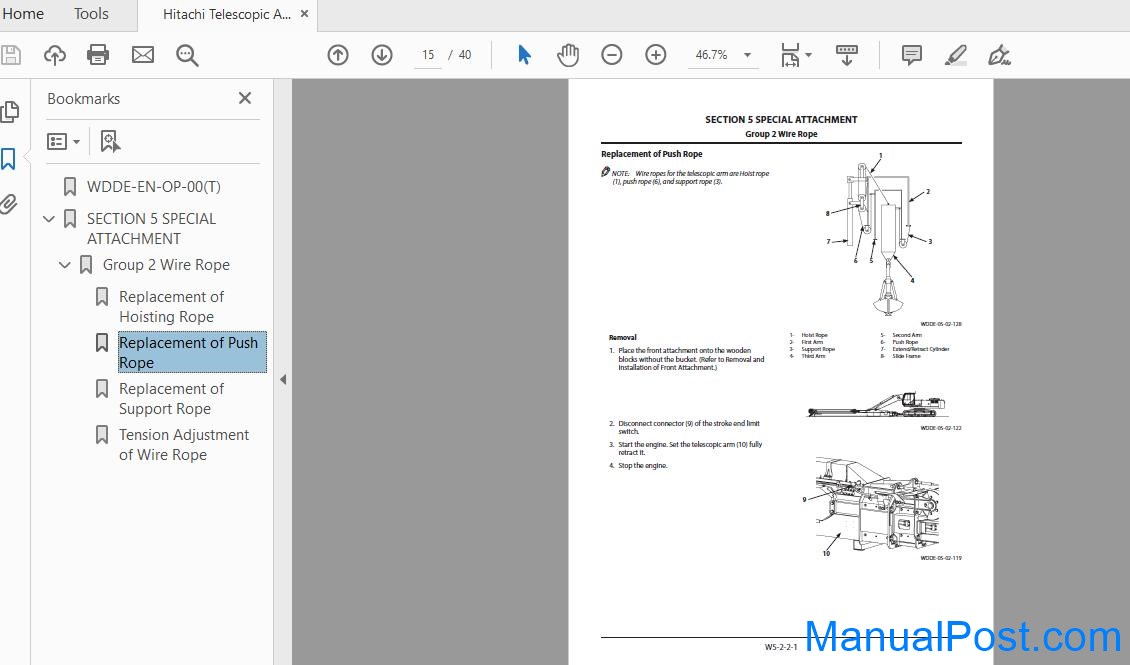
Task: Zoom in with plus button
Action: 656,55
